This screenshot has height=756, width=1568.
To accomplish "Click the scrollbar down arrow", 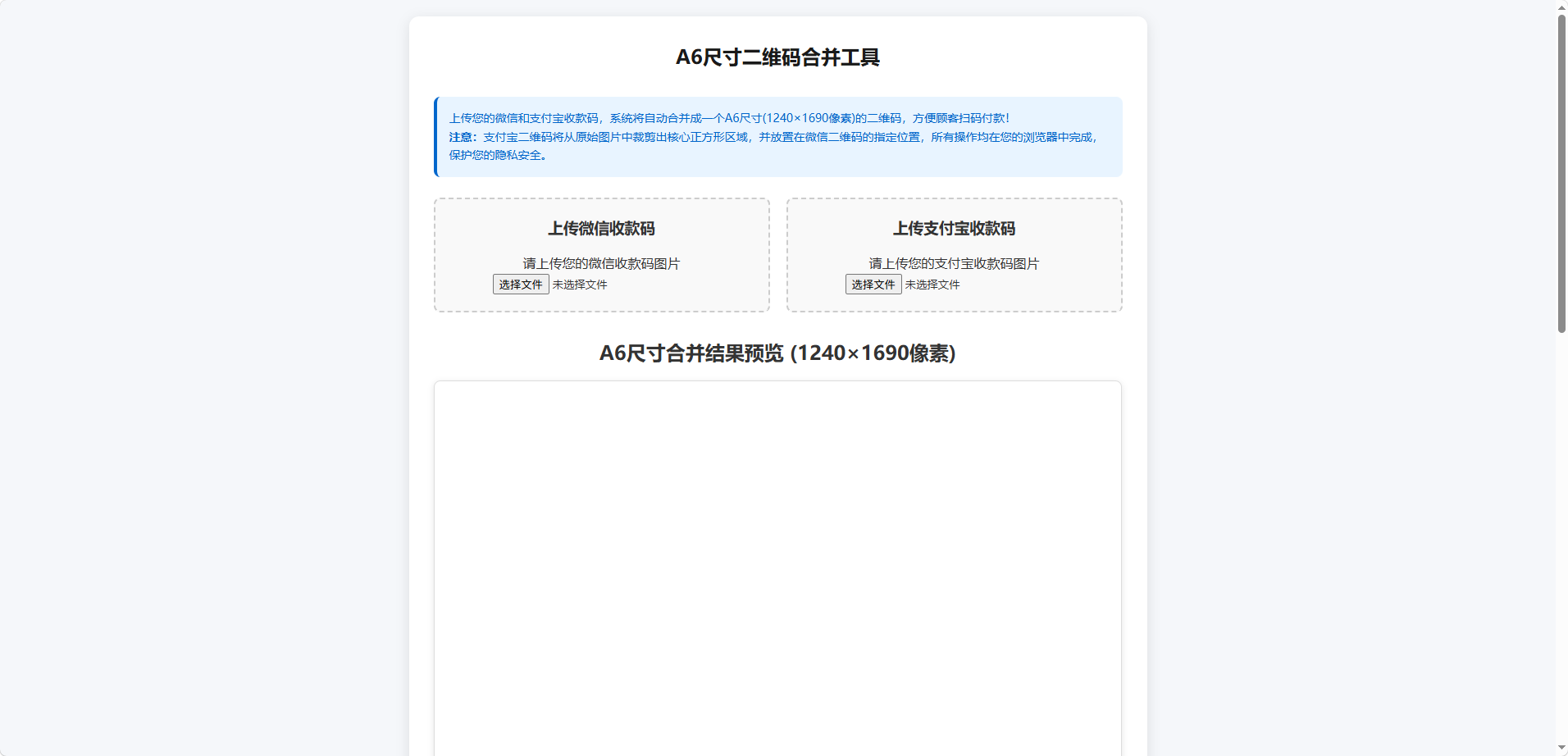I will [1561, 749].
